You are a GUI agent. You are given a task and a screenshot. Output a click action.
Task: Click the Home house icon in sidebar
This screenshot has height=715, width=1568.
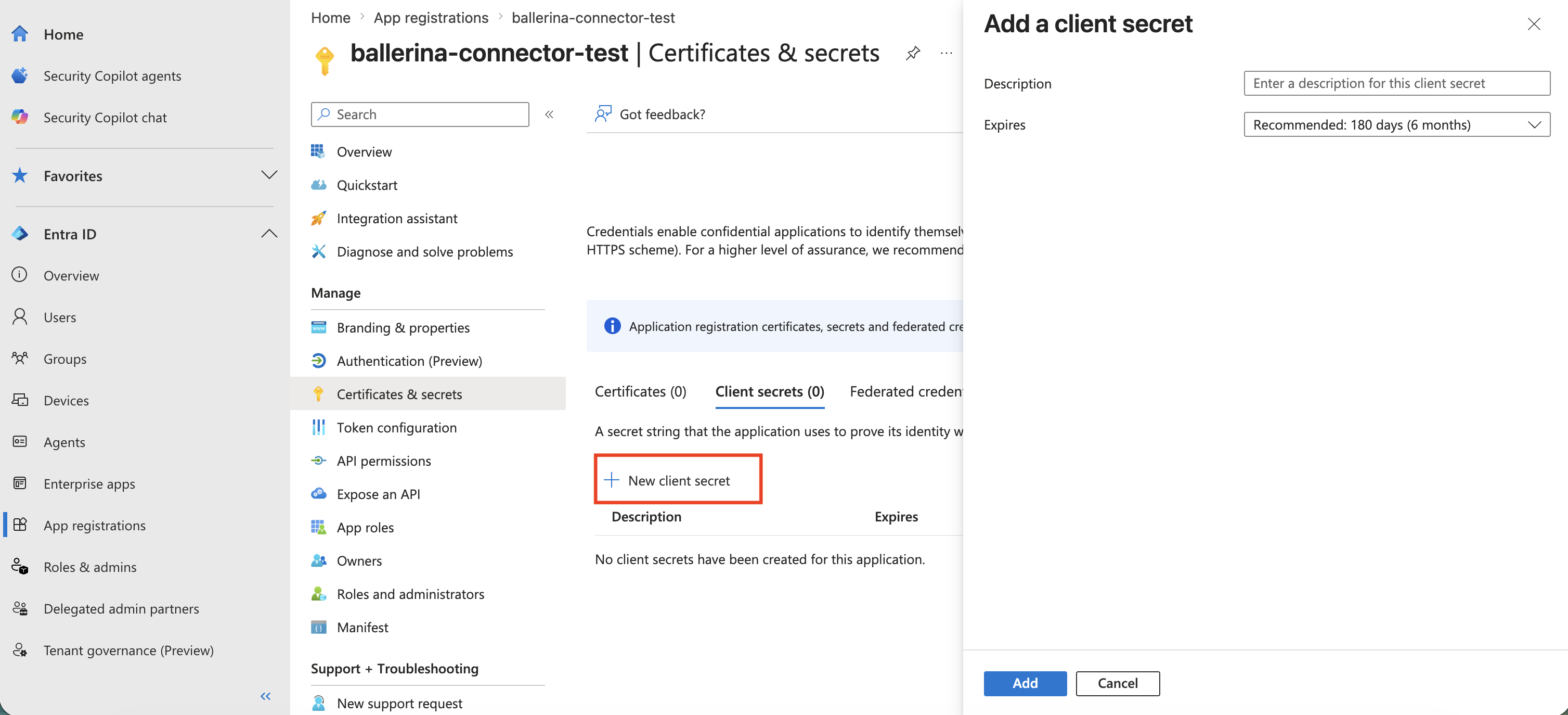tap(19, 34)
